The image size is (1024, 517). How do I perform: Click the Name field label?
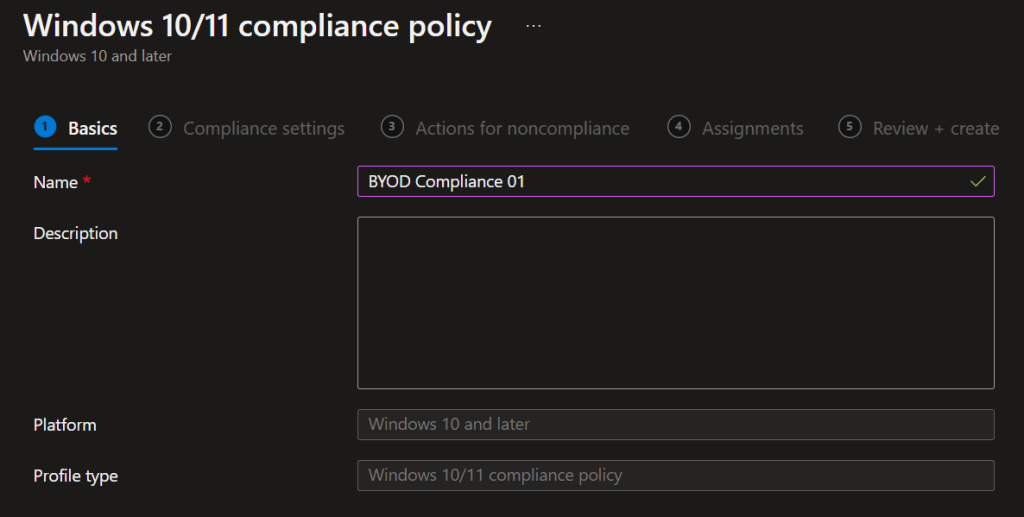tap(55, 182)
